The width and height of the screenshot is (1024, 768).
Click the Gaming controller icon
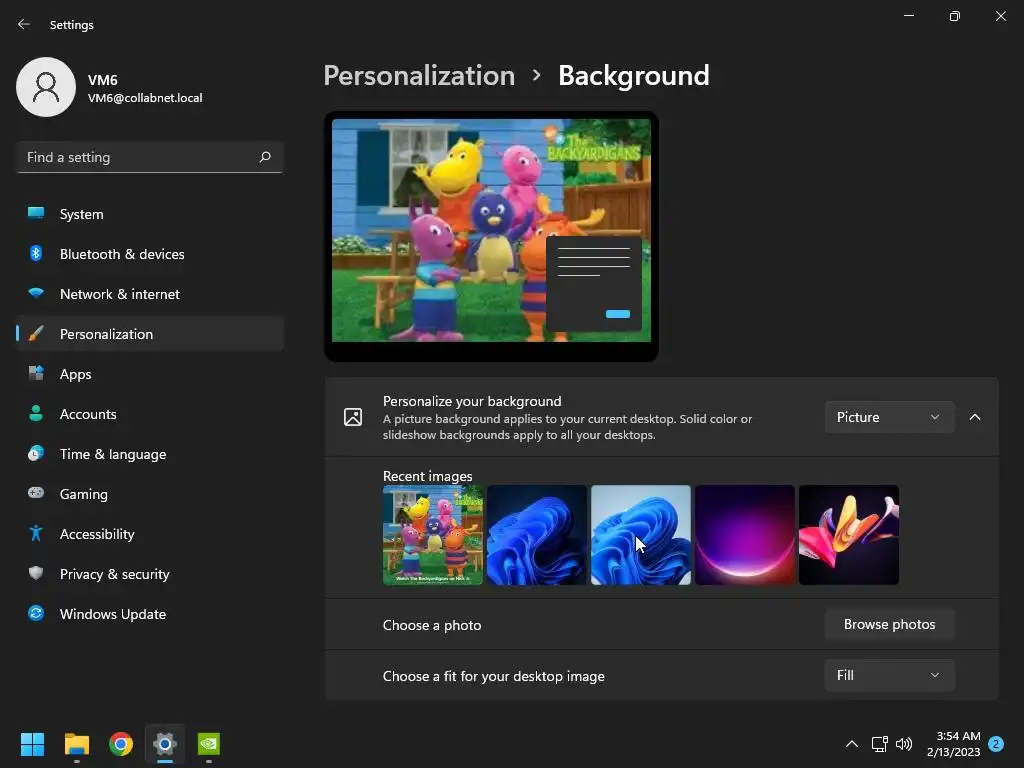click(36, 493)
